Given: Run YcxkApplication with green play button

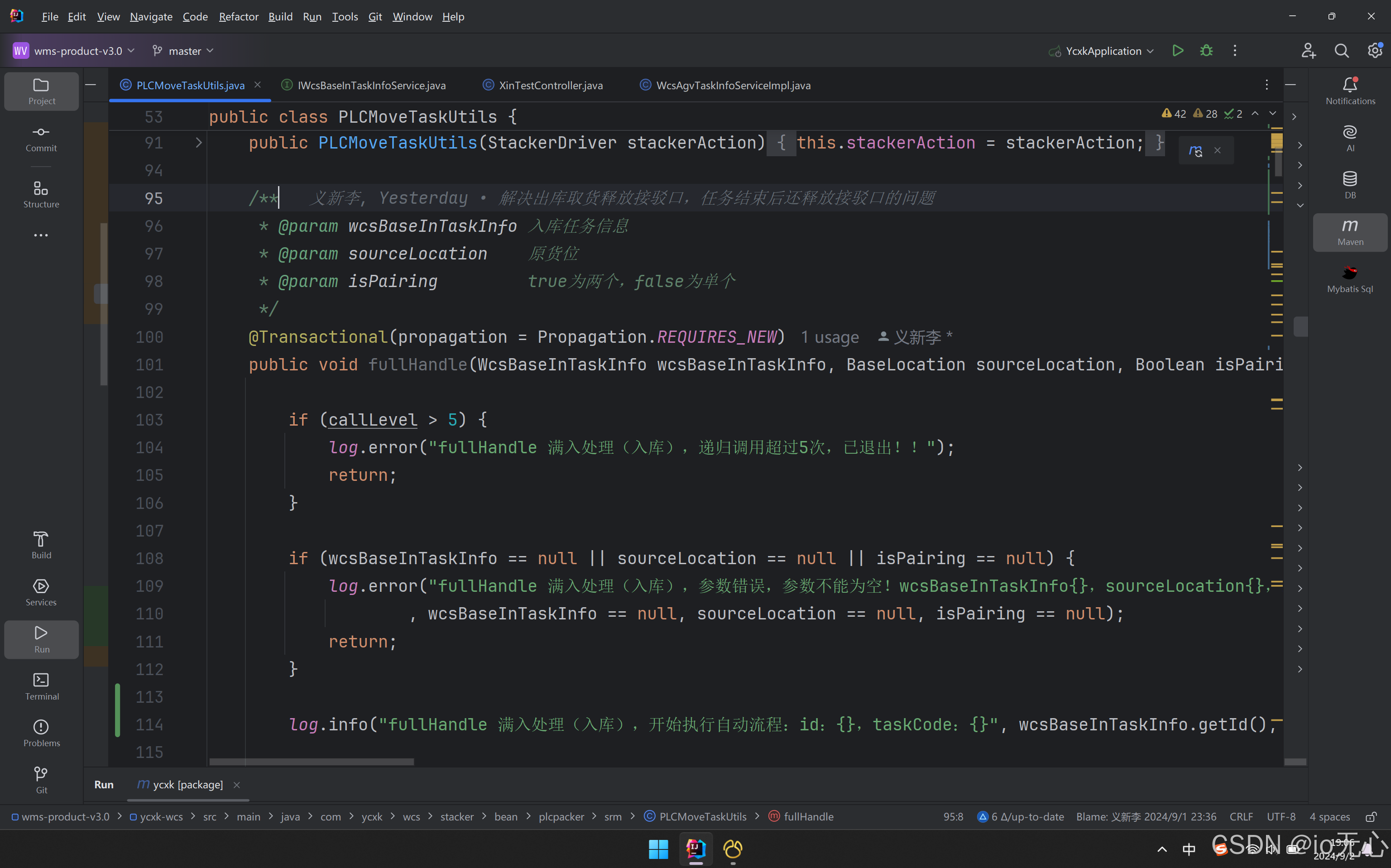Looking at the screenshot, I should [x=1177, y=51].
